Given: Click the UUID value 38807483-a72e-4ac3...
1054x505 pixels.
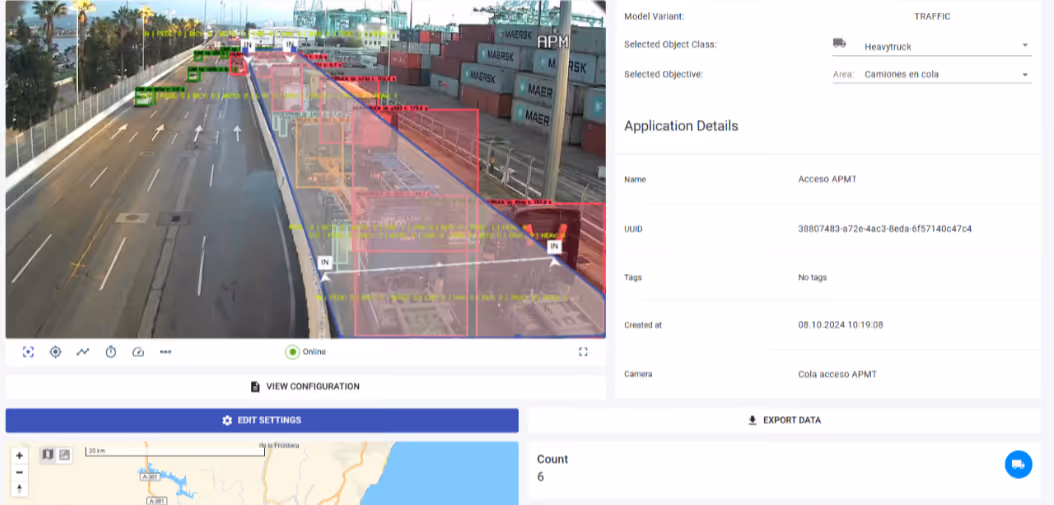Looking at the screenshot, I should [x=885, y=229].
